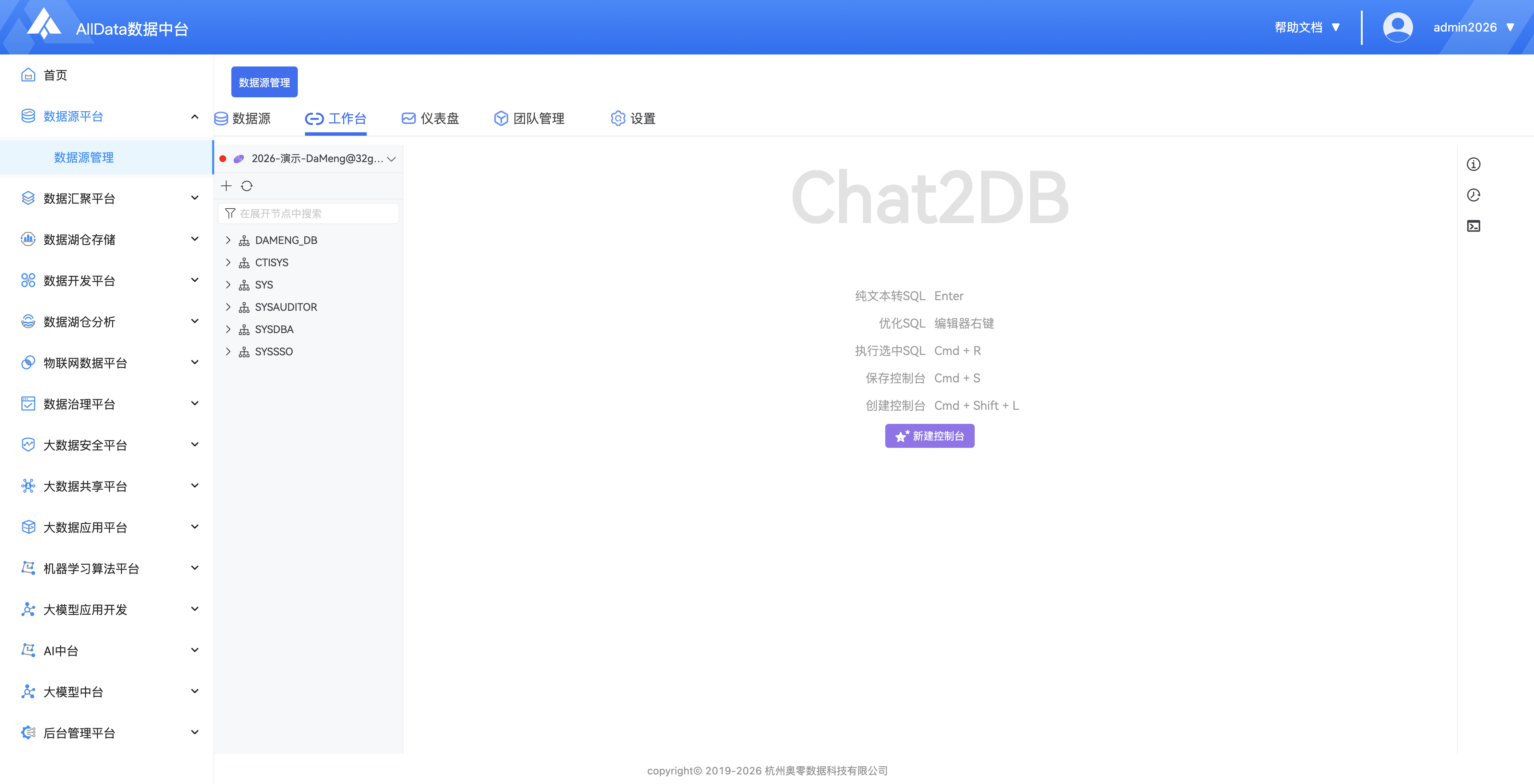Open the 帮助文档 dropdown
The width and height of the screenshot is (1534, 784).
coord(1307,27)
